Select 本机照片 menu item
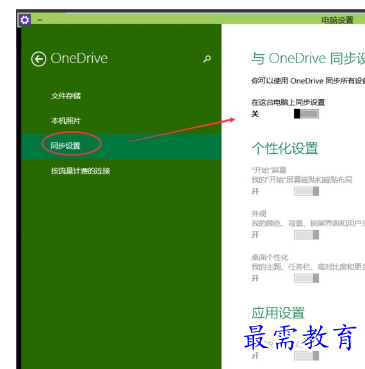365x369 pixels. coord(66,121)
